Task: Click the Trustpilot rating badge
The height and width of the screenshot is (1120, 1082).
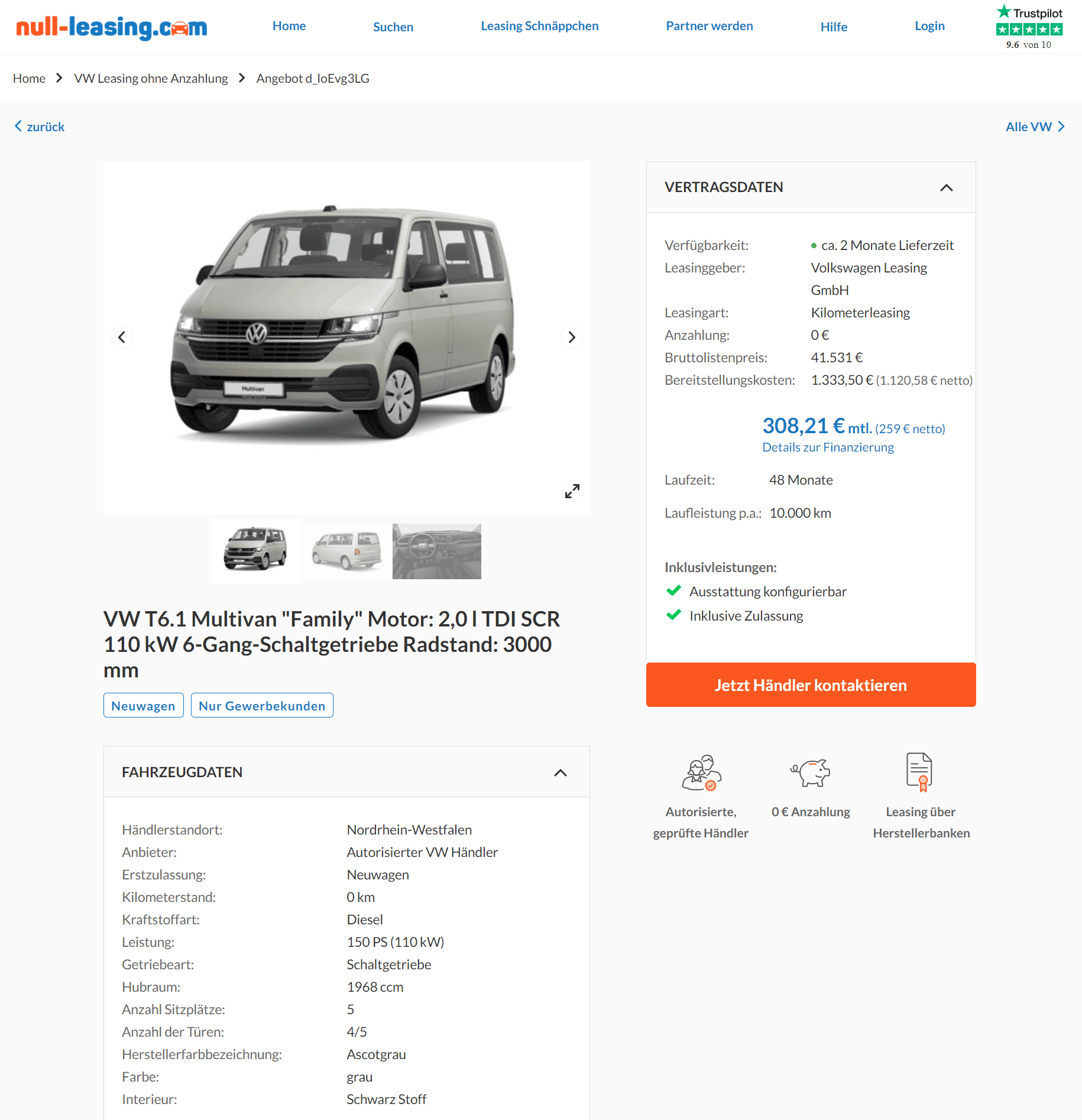Action: (1029, 27)
